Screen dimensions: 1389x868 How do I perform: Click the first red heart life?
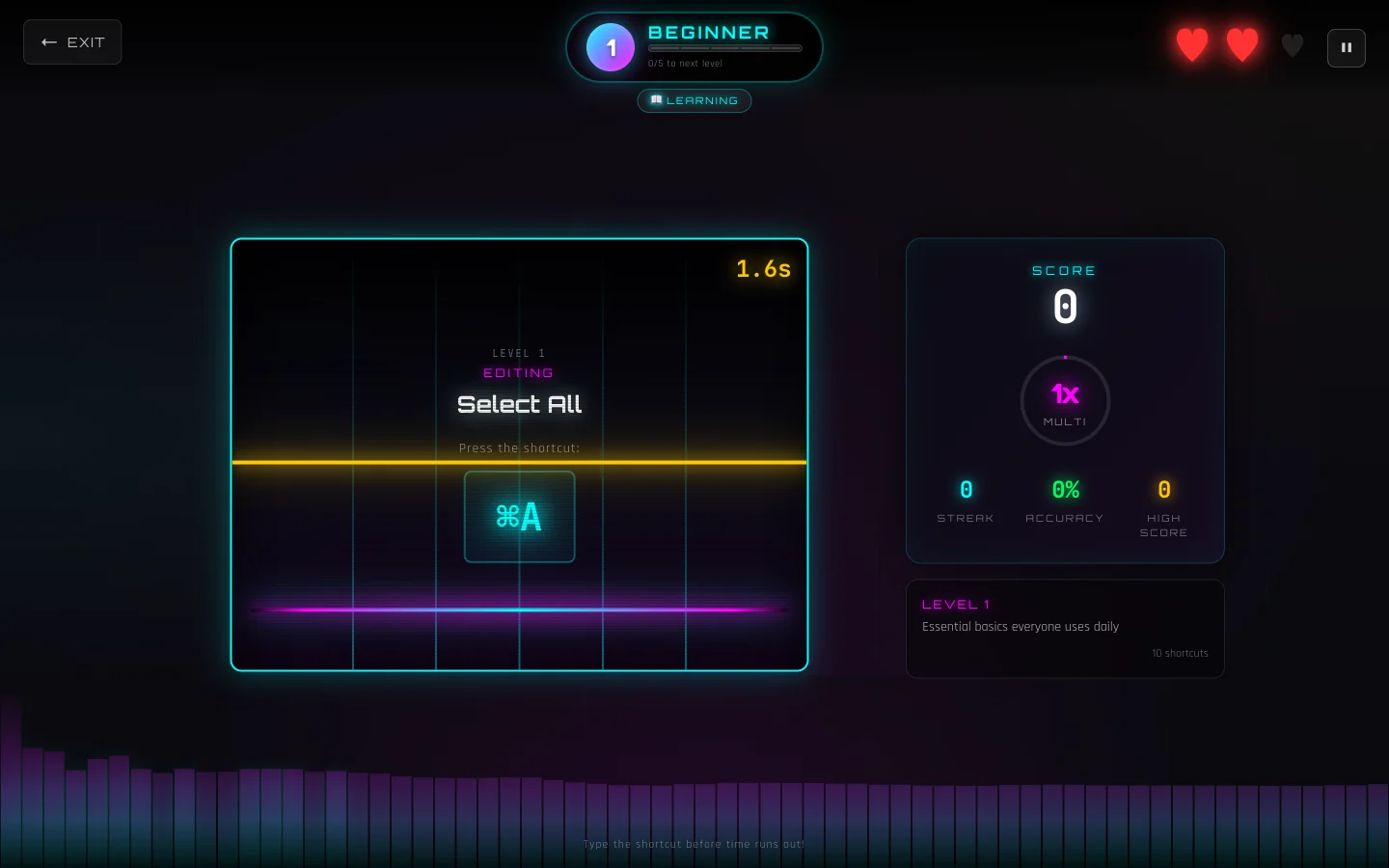[x=1192, y=44]
